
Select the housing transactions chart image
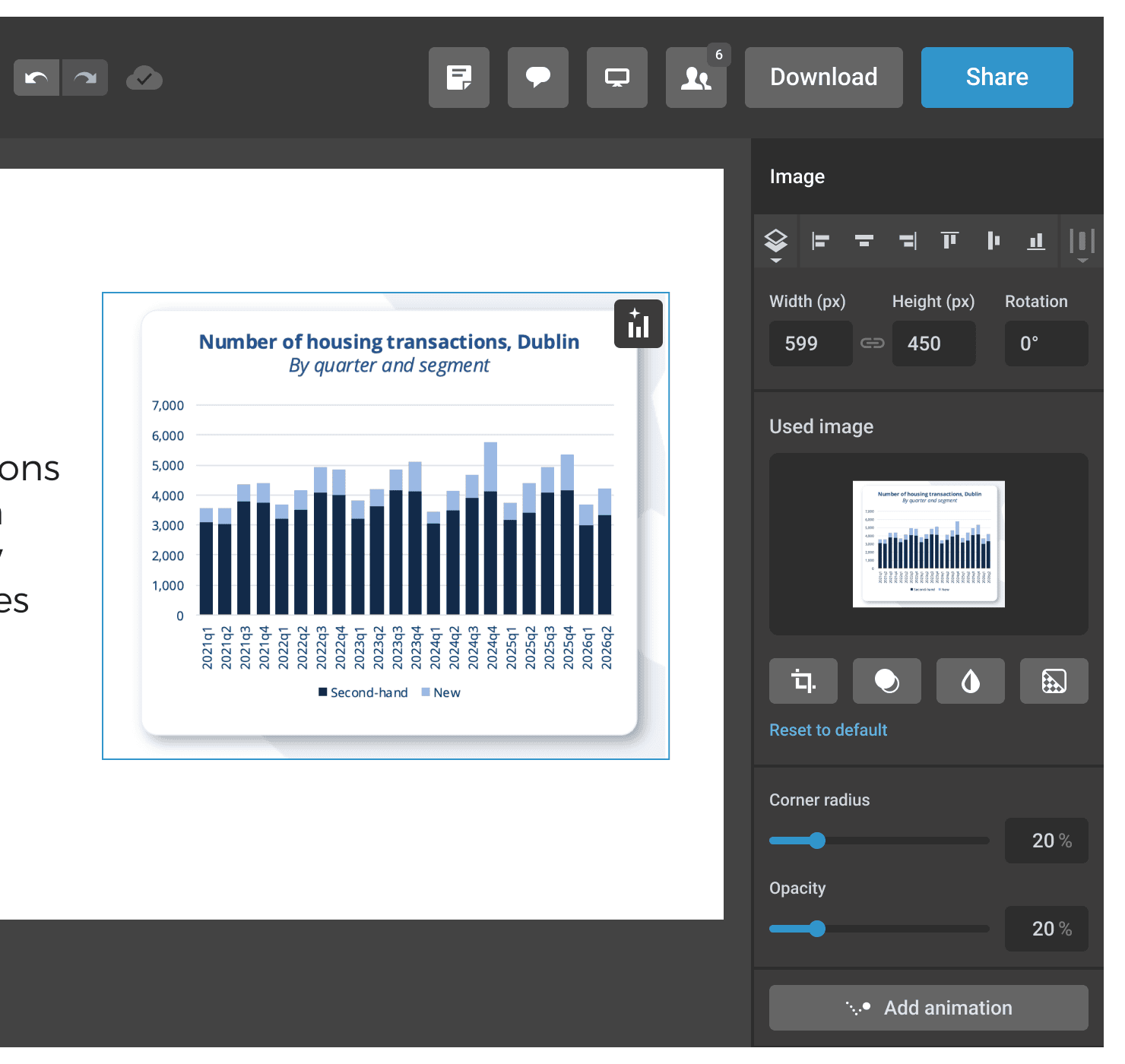(x=386, y=526)
